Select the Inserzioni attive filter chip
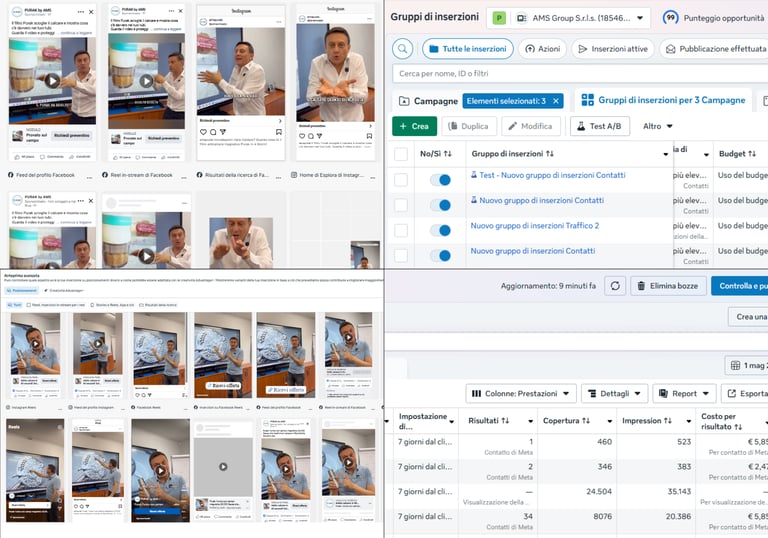The width and height of the screenshot is (768, 538). [x=613, y=49]
